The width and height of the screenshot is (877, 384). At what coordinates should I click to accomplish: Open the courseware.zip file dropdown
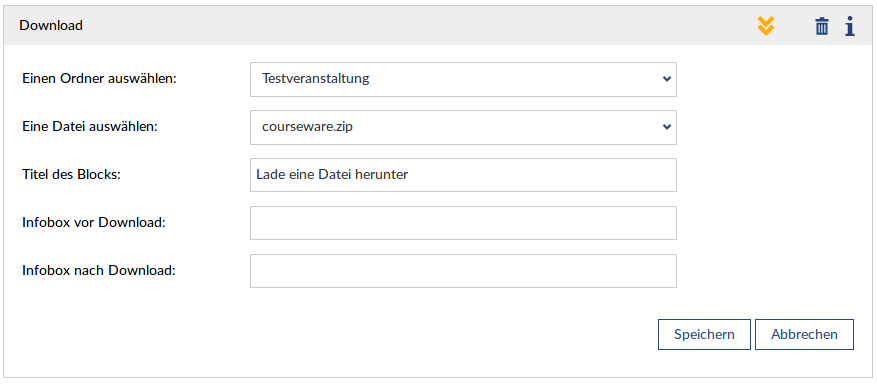pos(463,127)
